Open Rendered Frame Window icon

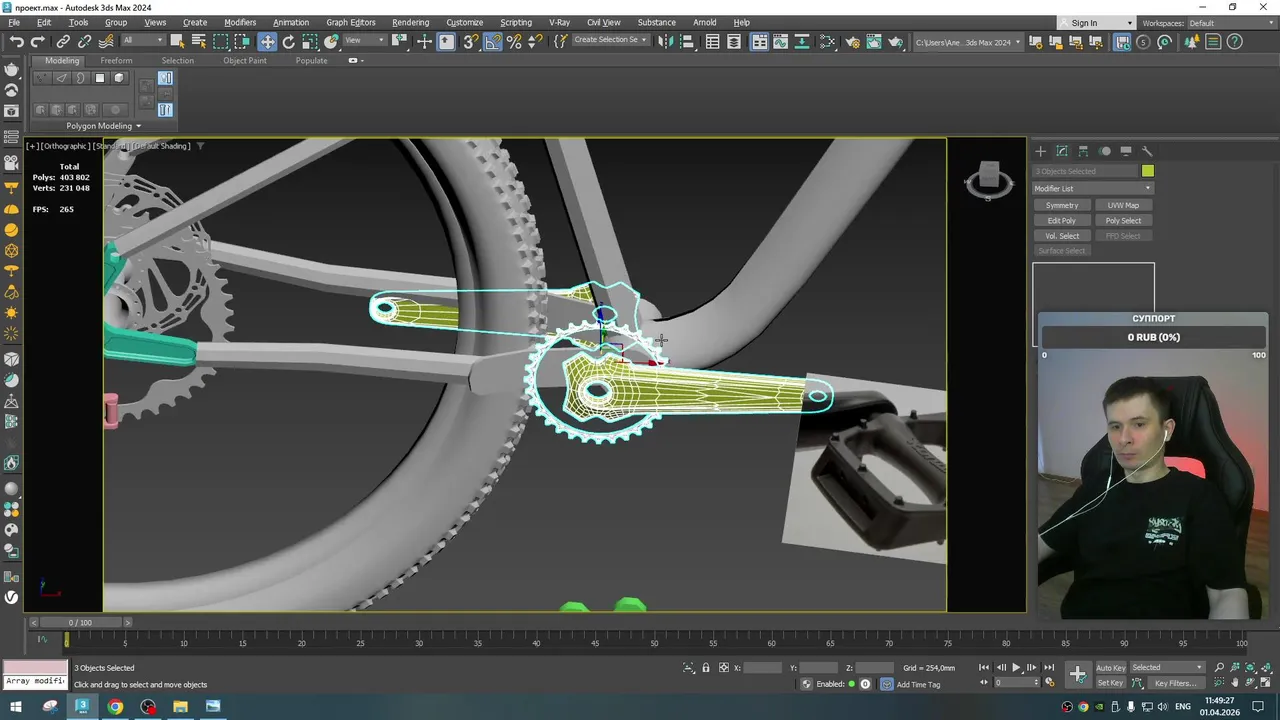click(x=874, y=41)
